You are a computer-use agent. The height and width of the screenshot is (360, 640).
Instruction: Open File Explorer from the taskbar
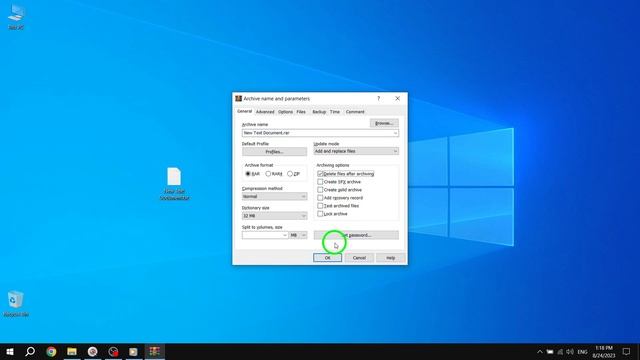click(x=72, y=351)
